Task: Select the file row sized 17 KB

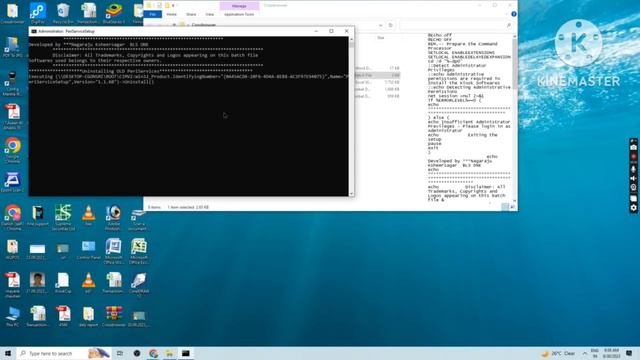Action: 377,68
